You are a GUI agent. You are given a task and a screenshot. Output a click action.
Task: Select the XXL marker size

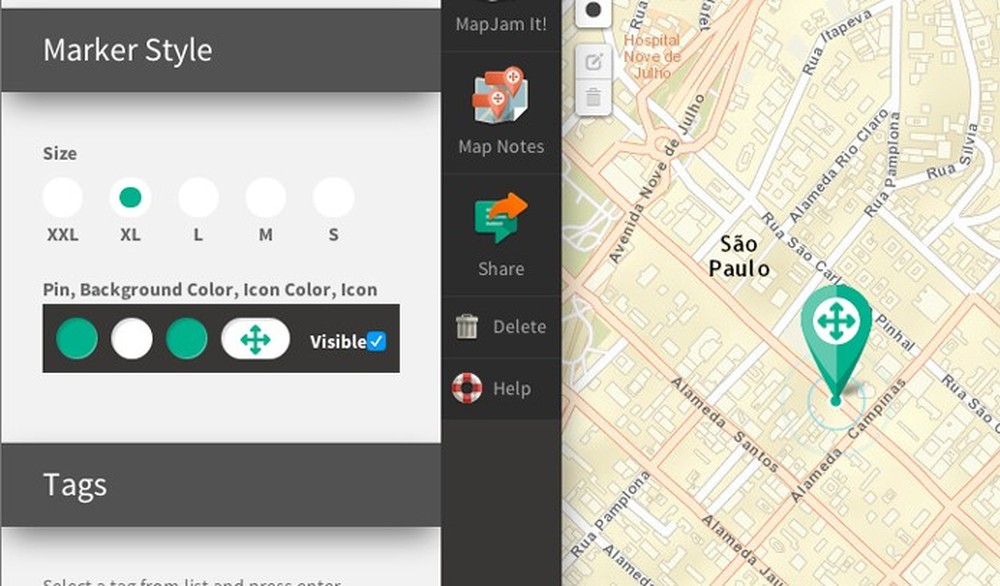[63, 196]
